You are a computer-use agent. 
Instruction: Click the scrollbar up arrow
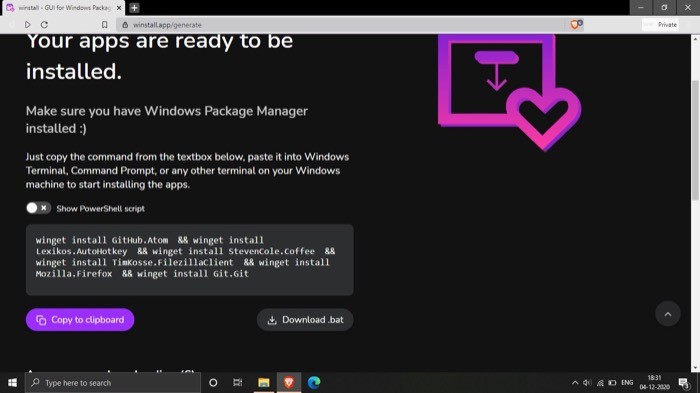[x=695, y=39]
